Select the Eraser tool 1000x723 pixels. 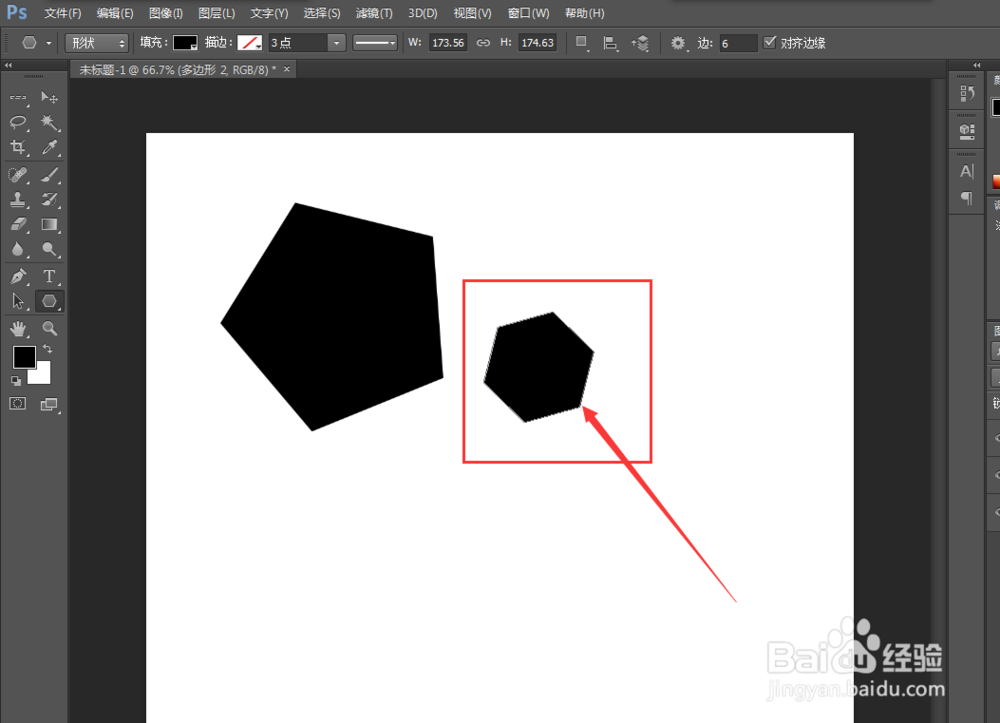[x=18, y=224]
